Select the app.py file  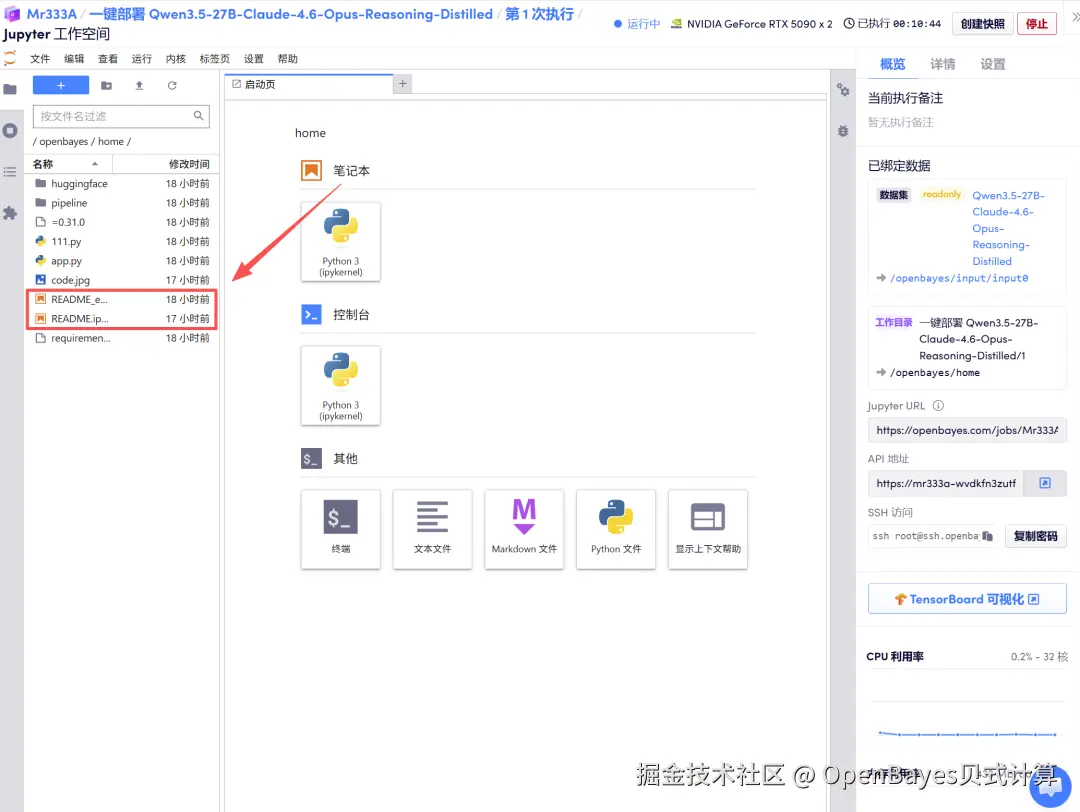click(122, 261)
